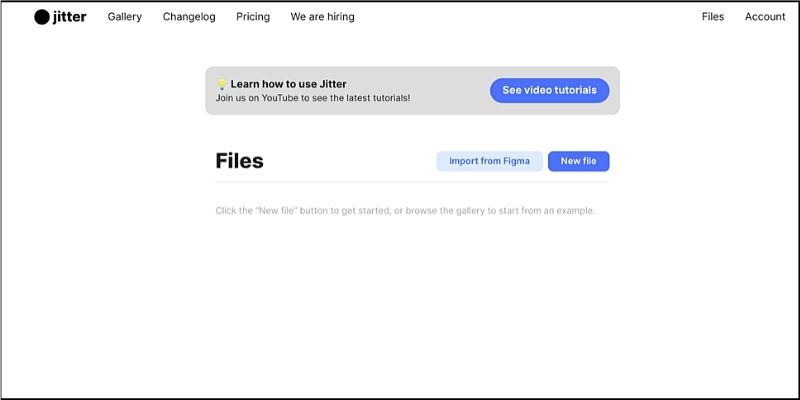Open the Gallery page
Image resolution: width=800 pixels, height=400 pixels.
(124, 17)
